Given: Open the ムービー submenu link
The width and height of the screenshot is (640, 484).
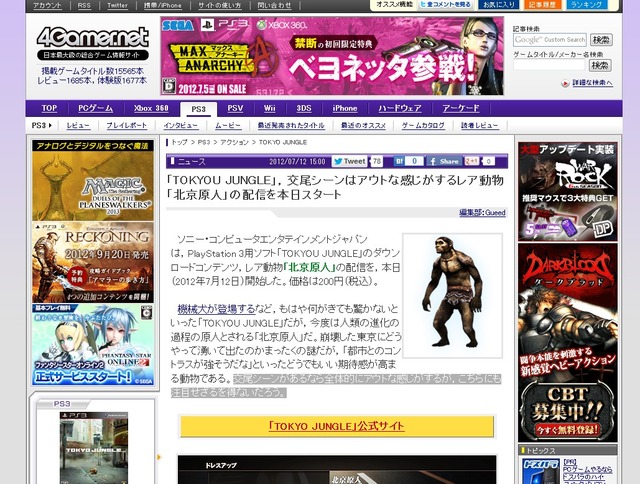Looking at the screenshot, I should pyautogui.click(x=228, y=125).
